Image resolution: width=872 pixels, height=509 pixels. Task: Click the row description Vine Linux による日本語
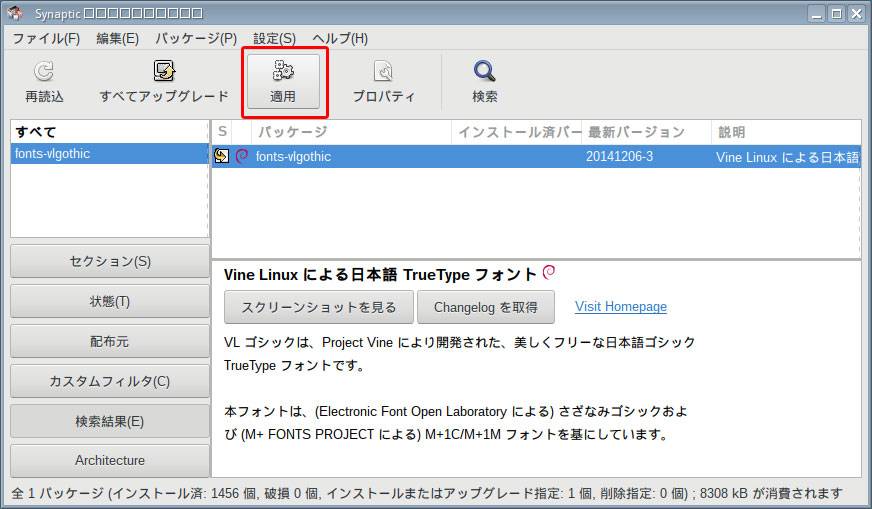tap(787, 157)
